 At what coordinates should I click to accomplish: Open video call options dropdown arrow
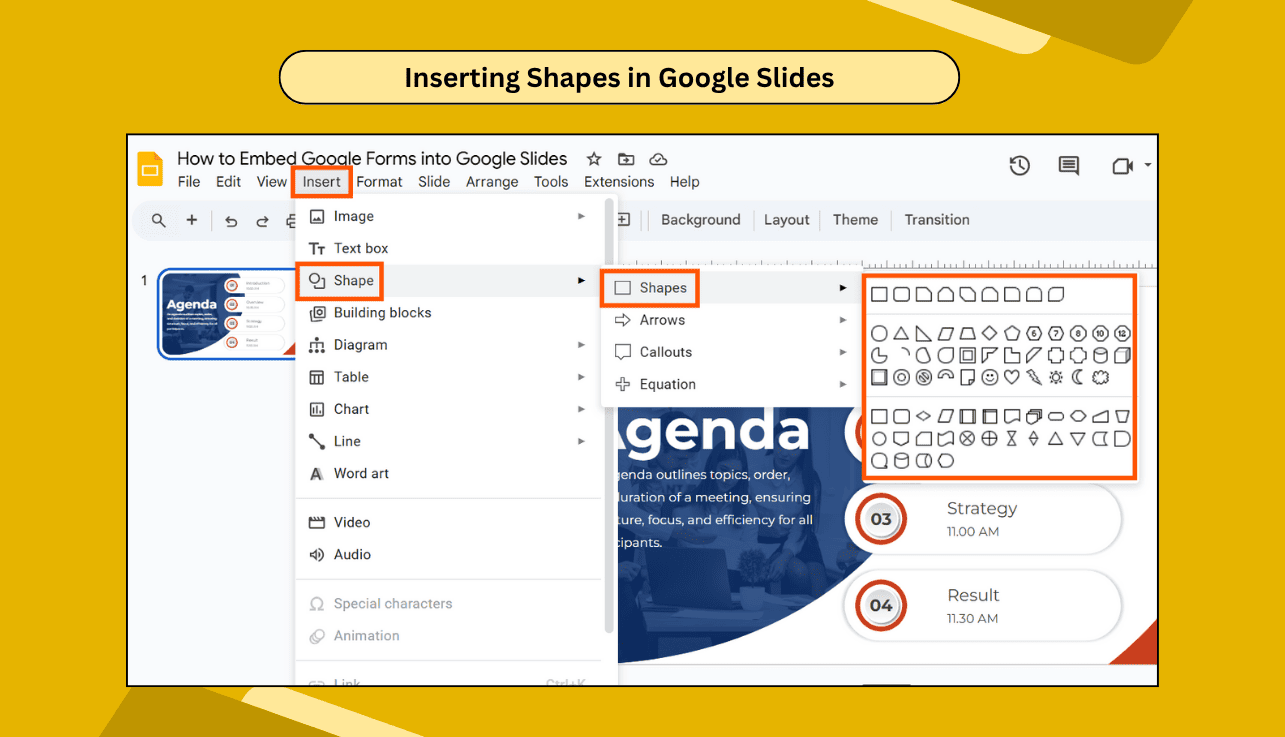click(x=1146, y=165)
